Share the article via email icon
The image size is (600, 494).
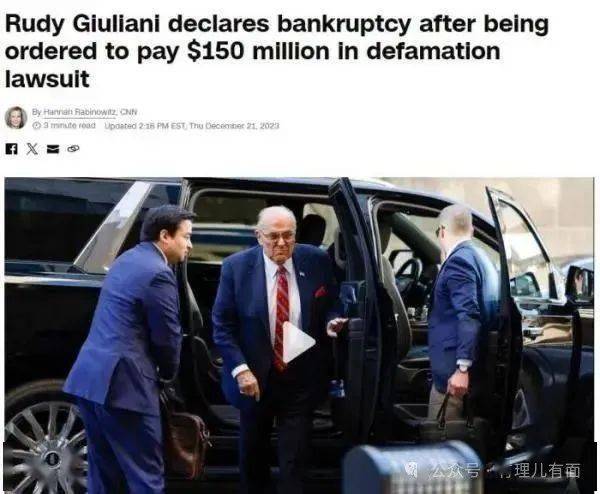(x=53, y=149)
